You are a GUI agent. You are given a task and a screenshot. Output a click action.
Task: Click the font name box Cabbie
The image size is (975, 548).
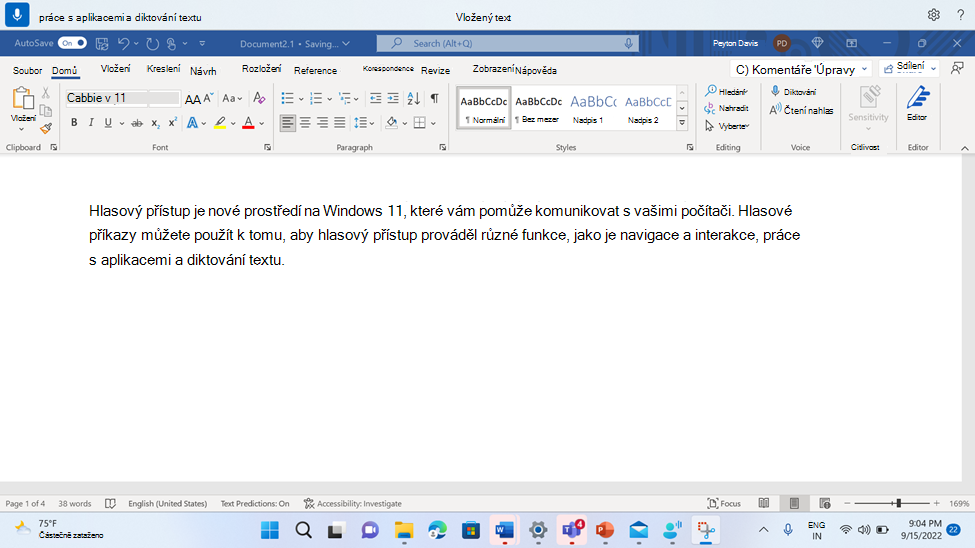point(107,98)
